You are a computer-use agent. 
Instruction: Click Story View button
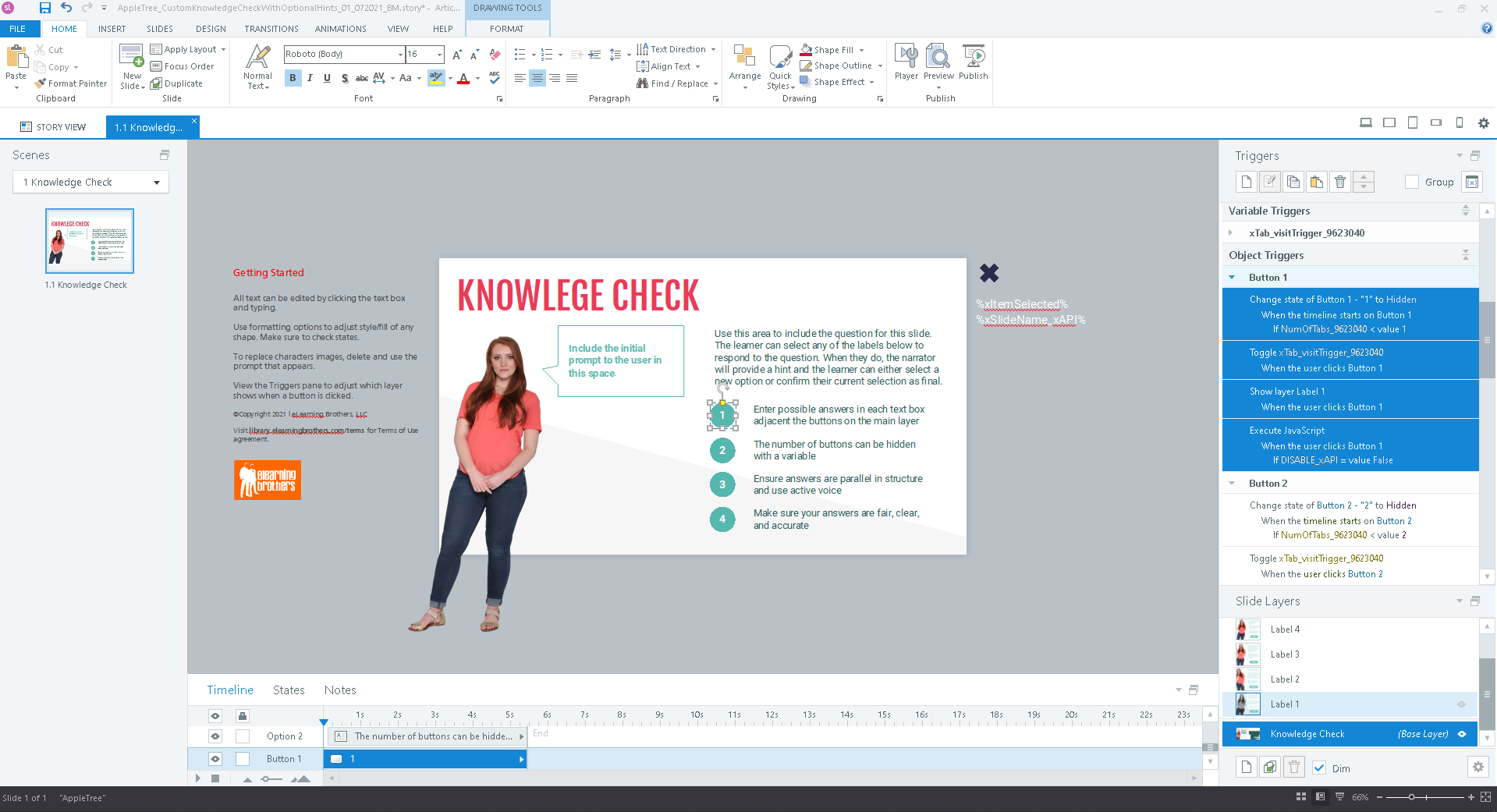point(53,127)
